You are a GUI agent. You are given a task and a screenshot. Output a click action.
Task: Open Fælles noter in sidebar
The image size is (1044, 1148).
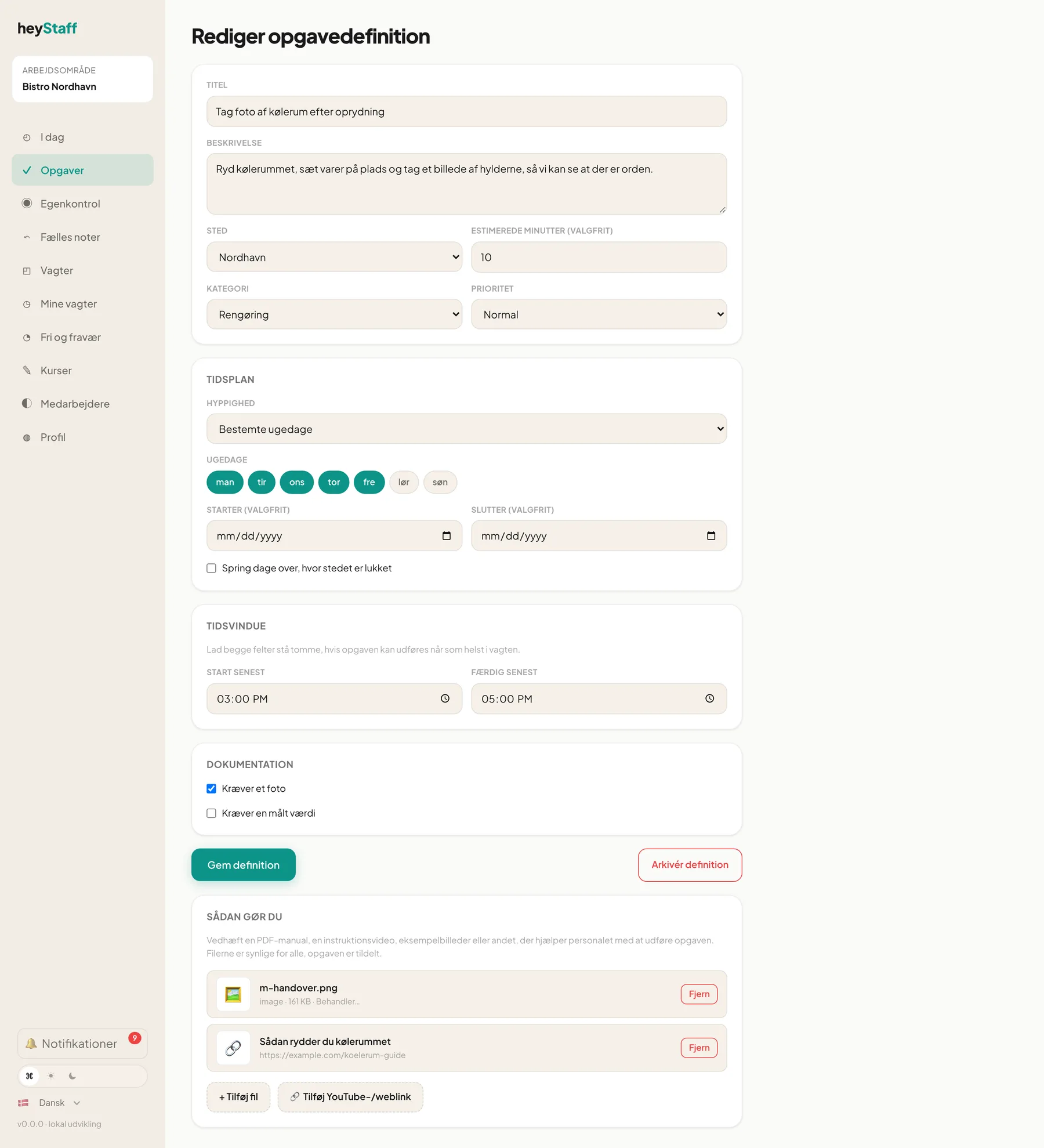tap(82, 237)
